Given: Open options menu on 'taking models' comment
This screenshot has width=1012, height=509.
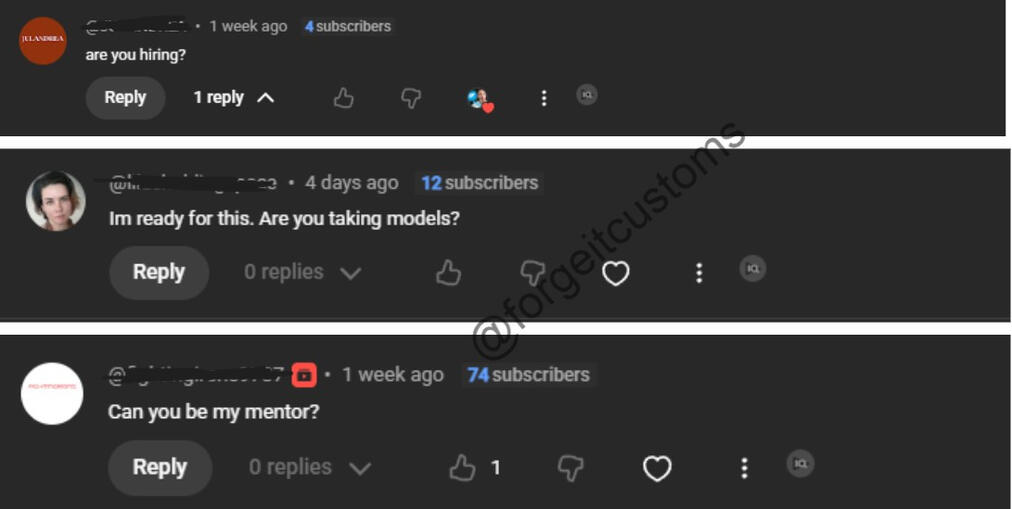Looking at the screenshot, I should coord(699,273).
